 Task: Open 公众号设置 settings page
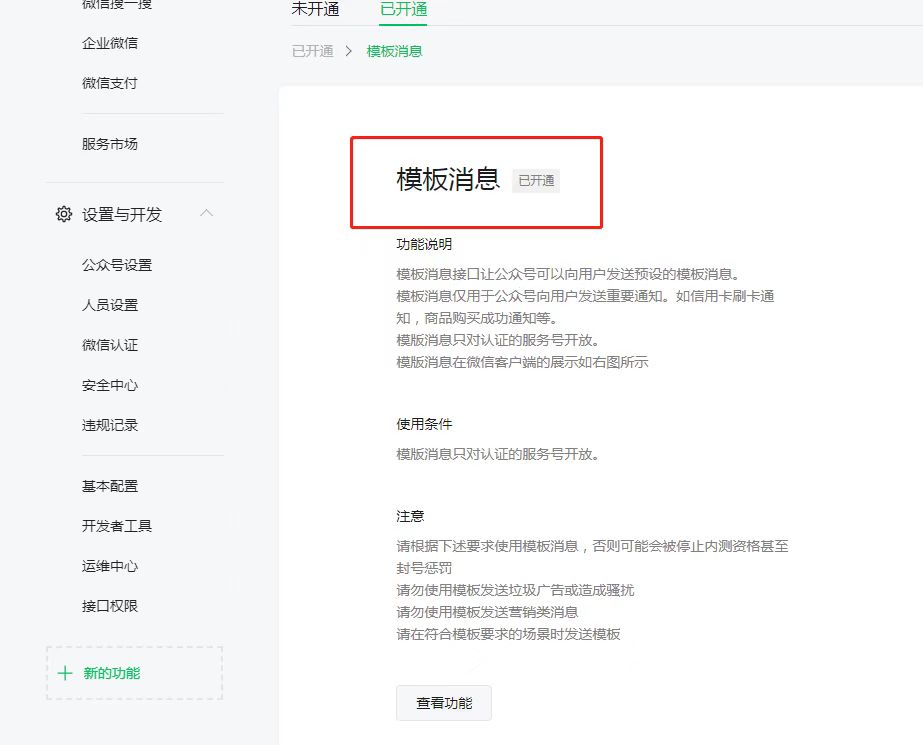[117, 265]
